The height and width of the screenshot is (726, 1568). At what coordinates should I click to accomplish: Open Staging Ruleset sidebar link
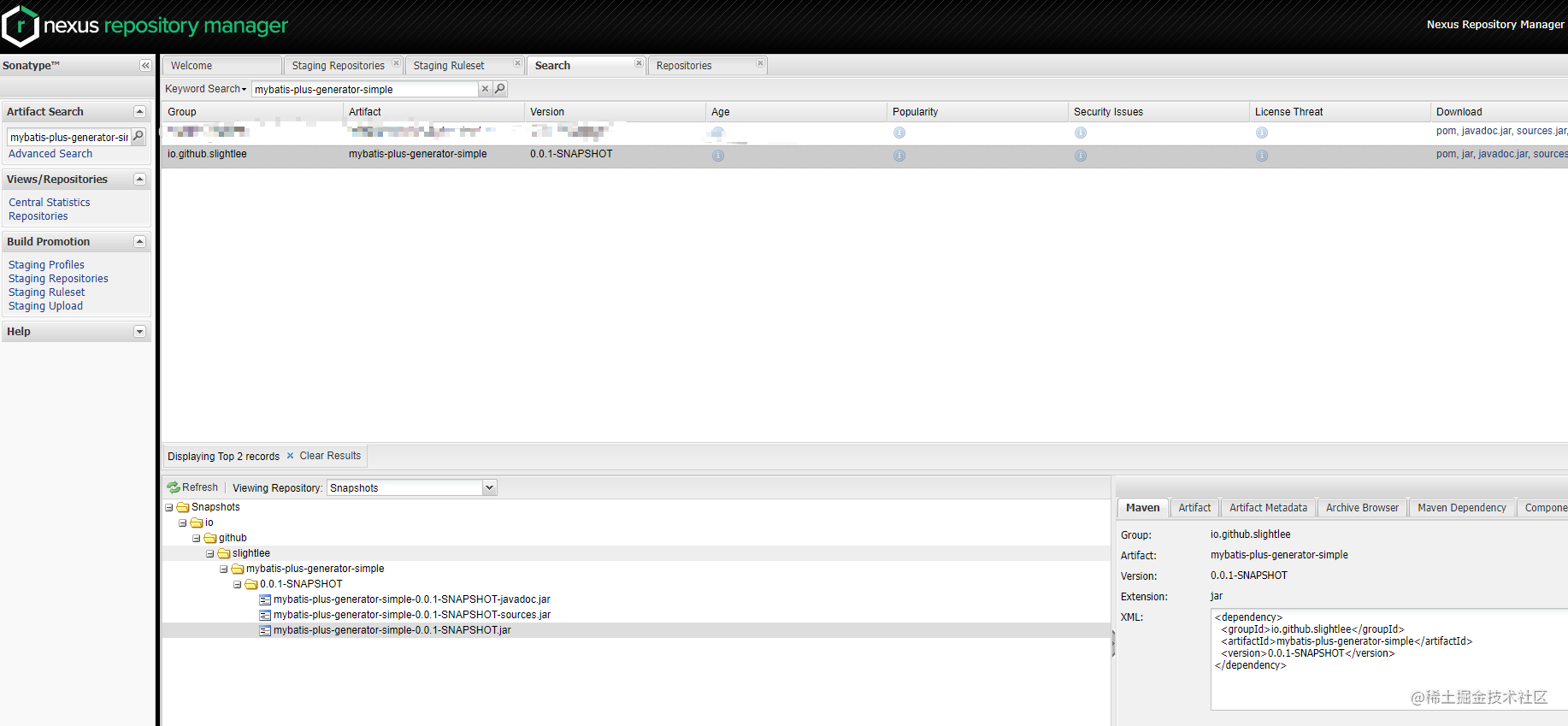[x=47, y=292]
